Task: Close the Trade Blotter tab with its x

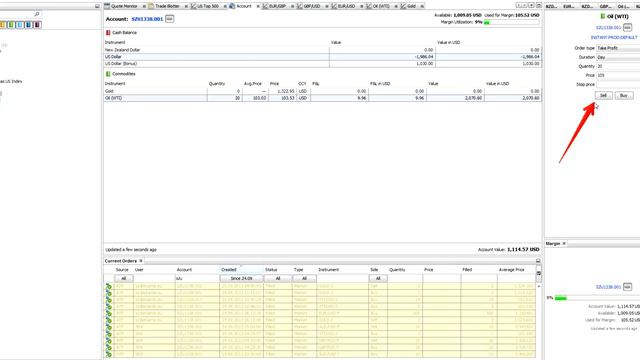Action: point(186,6)
